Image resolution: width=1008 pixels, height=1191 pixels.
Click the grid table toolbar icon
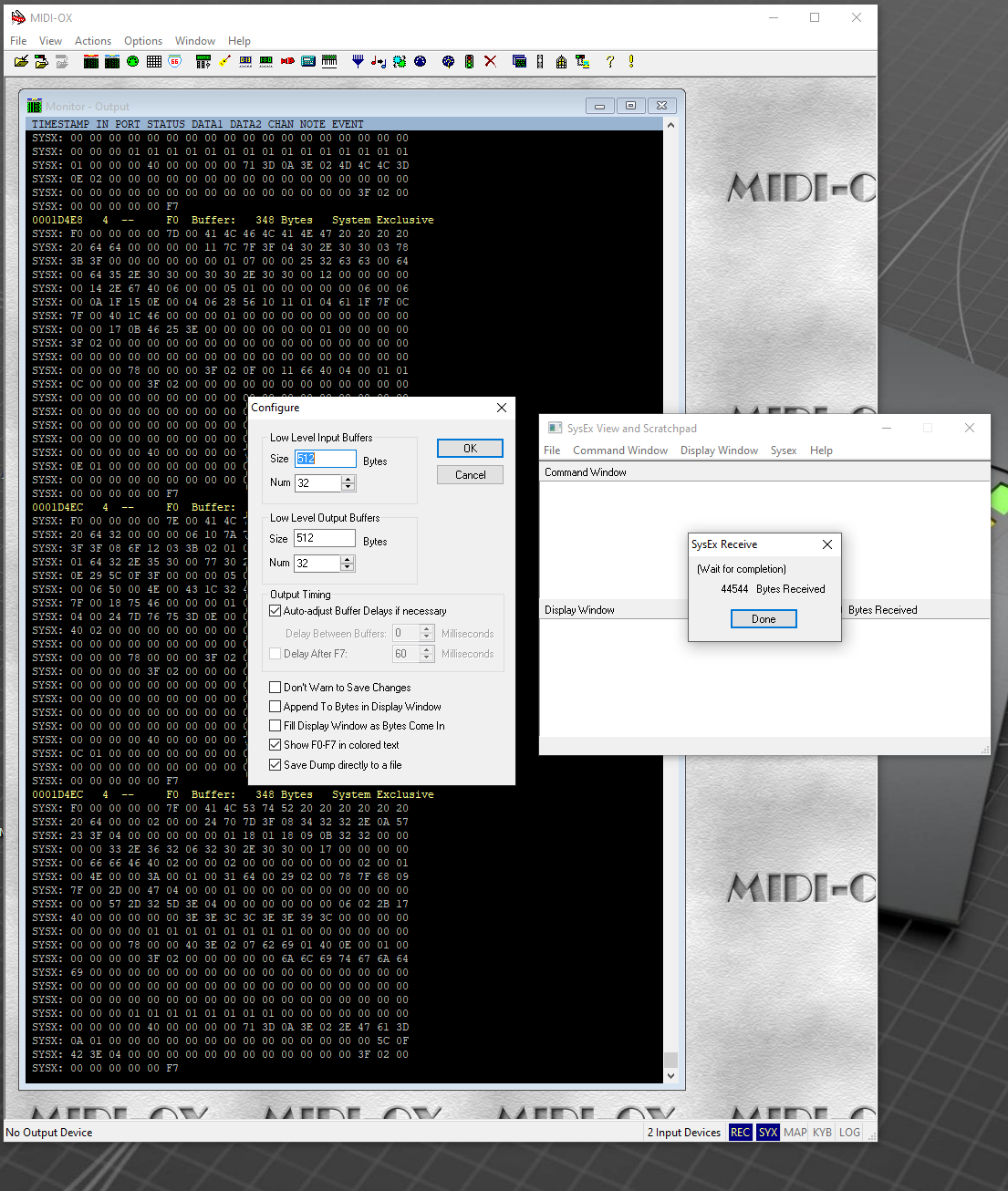tap(154, 62)
